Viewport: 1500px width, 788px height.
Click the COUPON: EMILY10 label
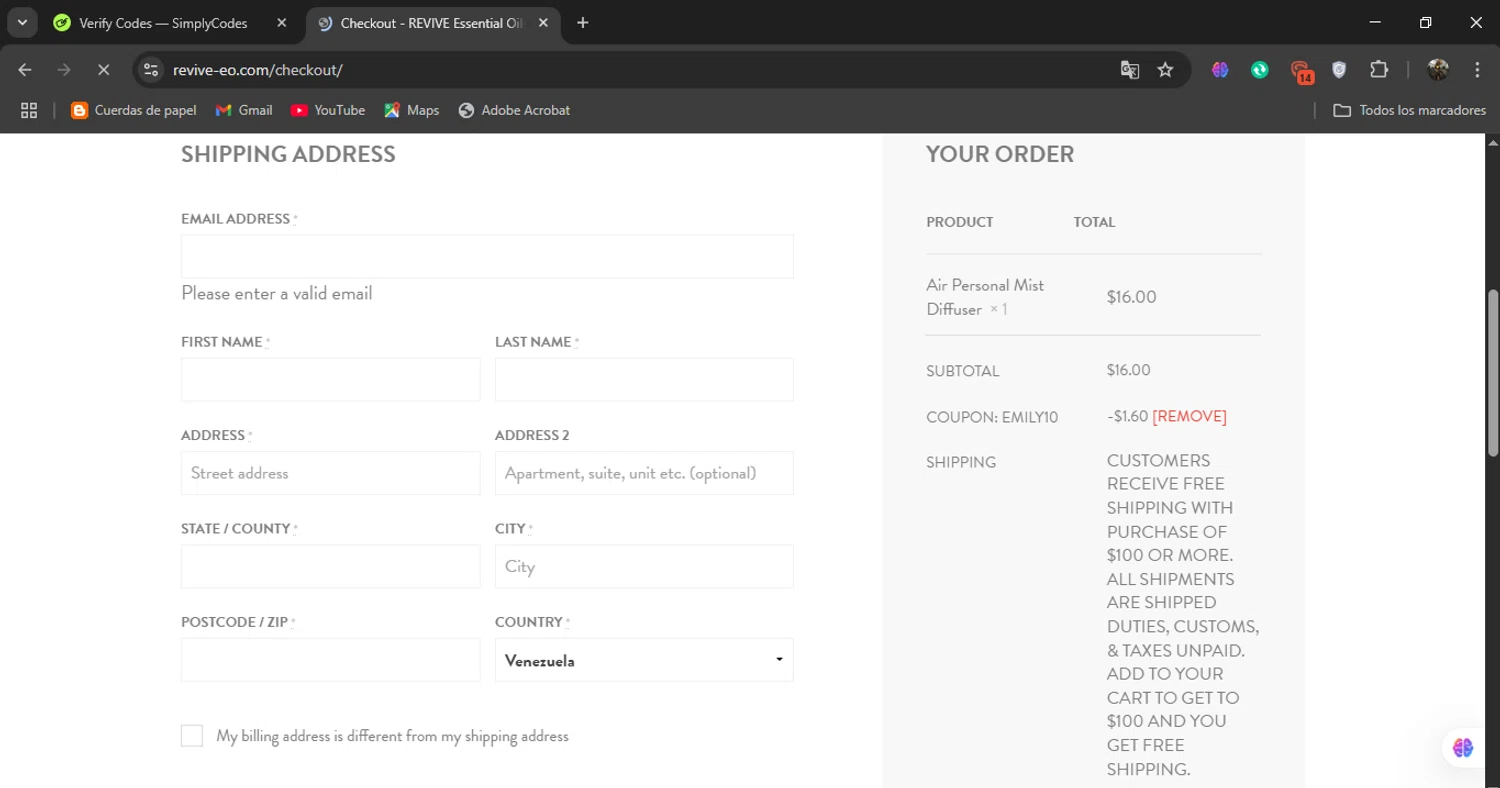992,417
